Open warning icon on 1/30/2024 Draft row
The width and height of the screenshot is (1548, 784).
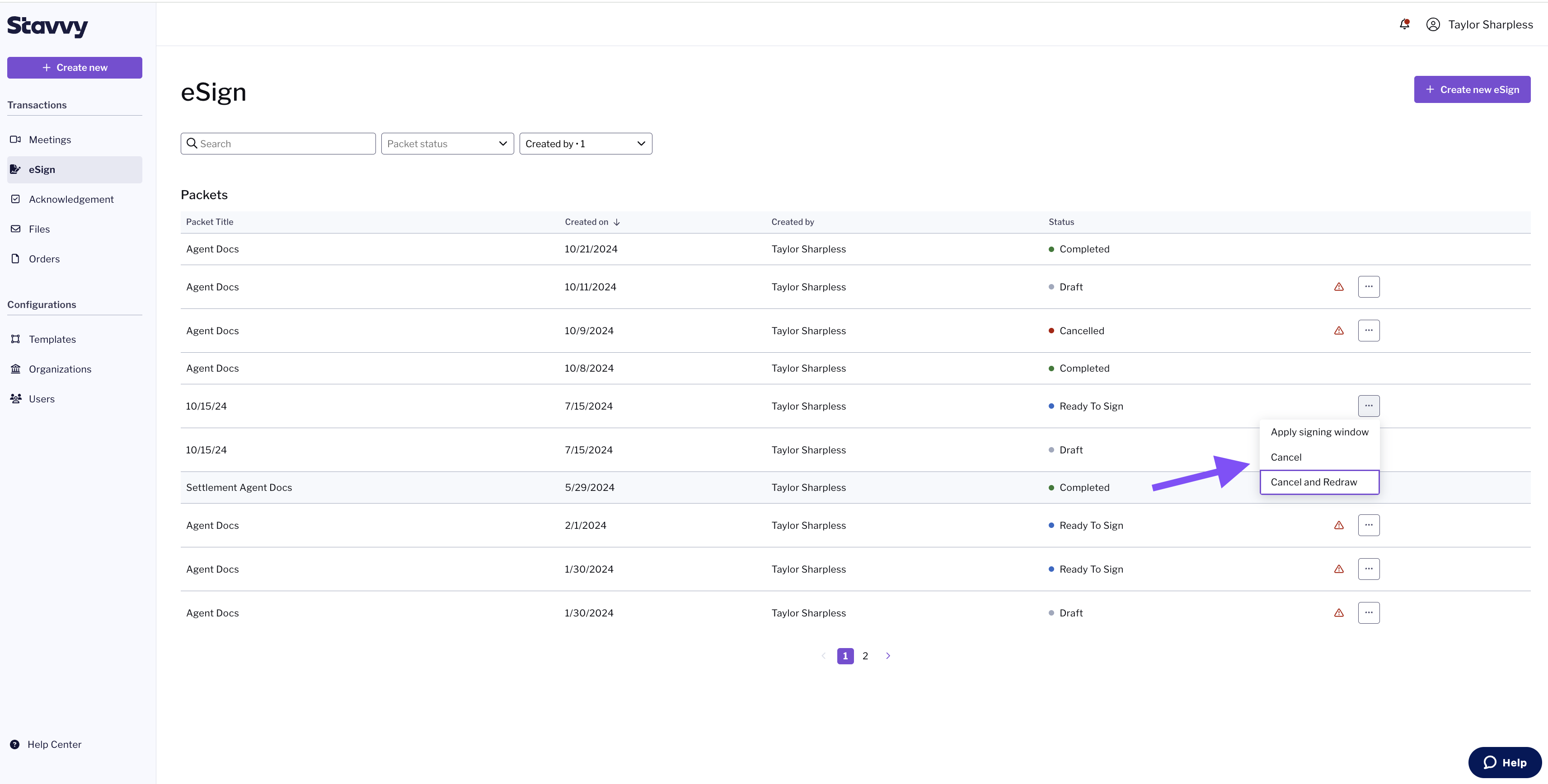[1339, 613]
